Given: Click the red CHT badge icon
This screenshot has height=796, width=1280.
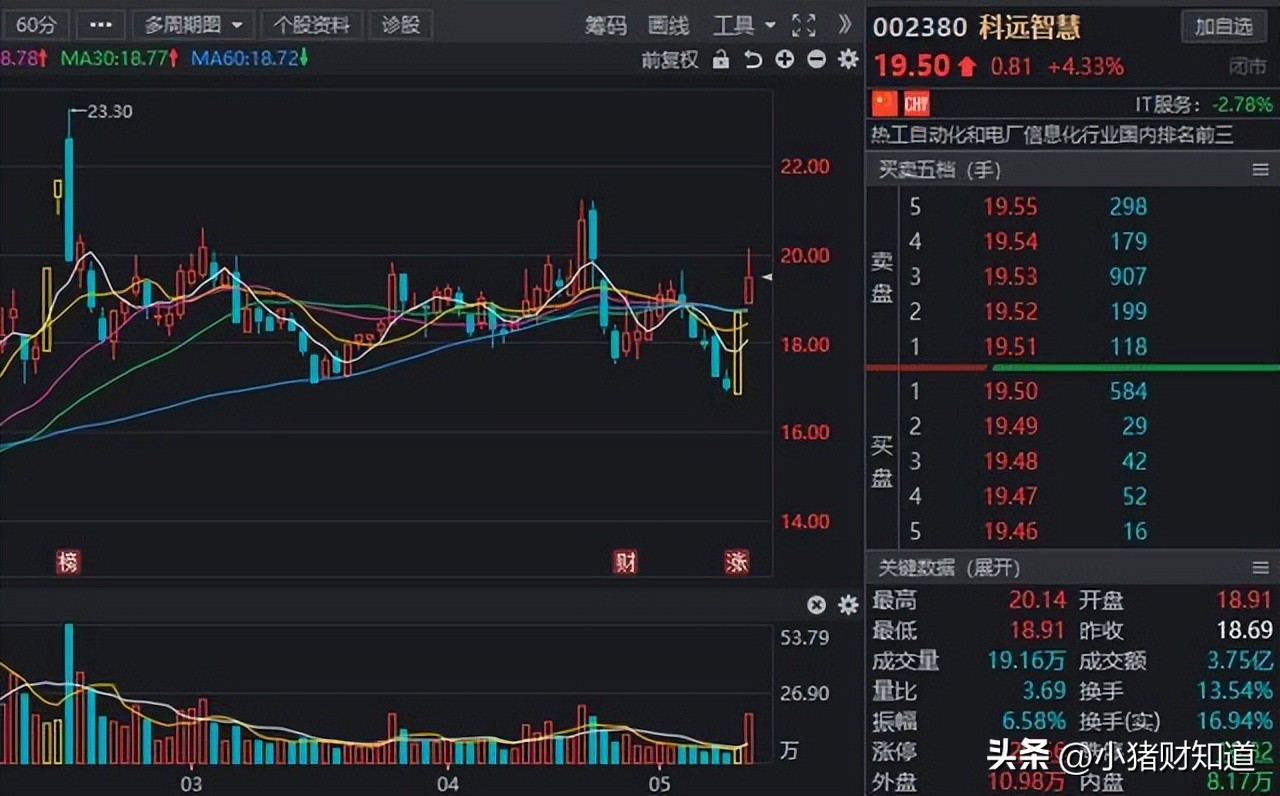Looking at the screenshot, I should pyautogui.click(x=916, y=103).
